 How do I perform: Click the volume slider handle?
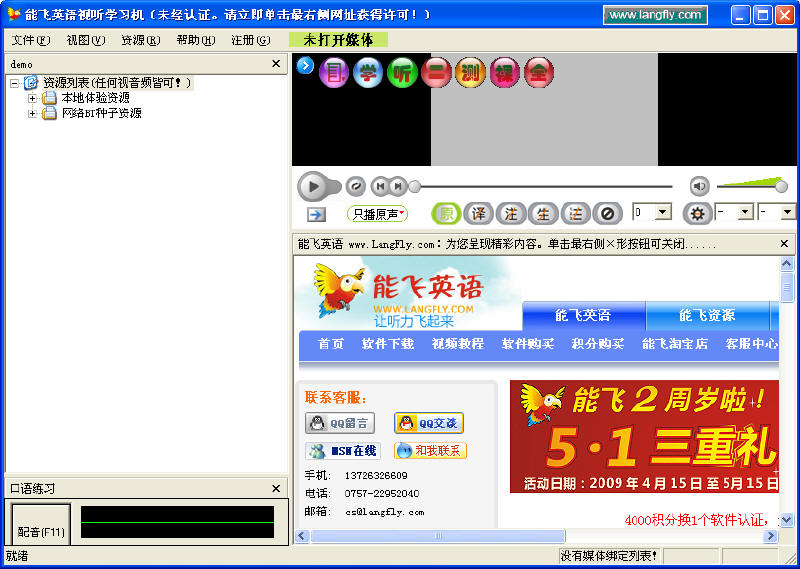pos(781,187)
